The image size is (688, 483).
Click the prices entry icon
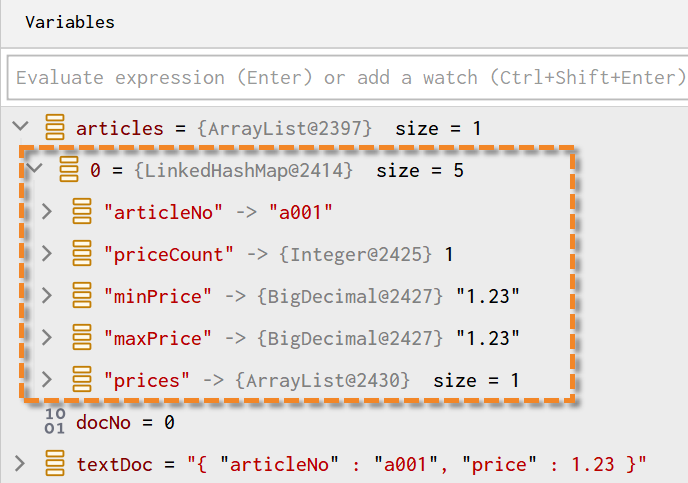(x=82, y=379)
